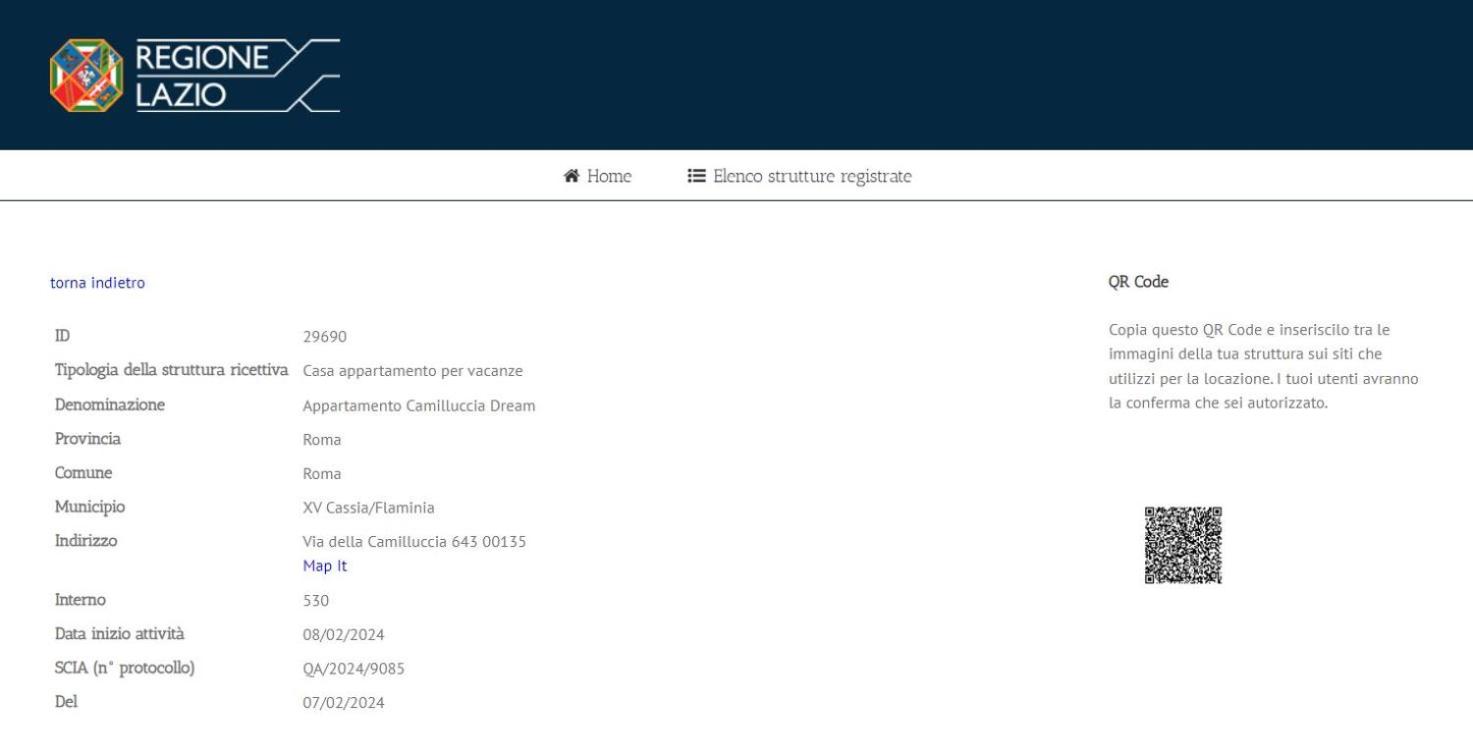Click the Regione Lazio logo
The height and width of the screenshot is (754, 1473).
point(195,76)
